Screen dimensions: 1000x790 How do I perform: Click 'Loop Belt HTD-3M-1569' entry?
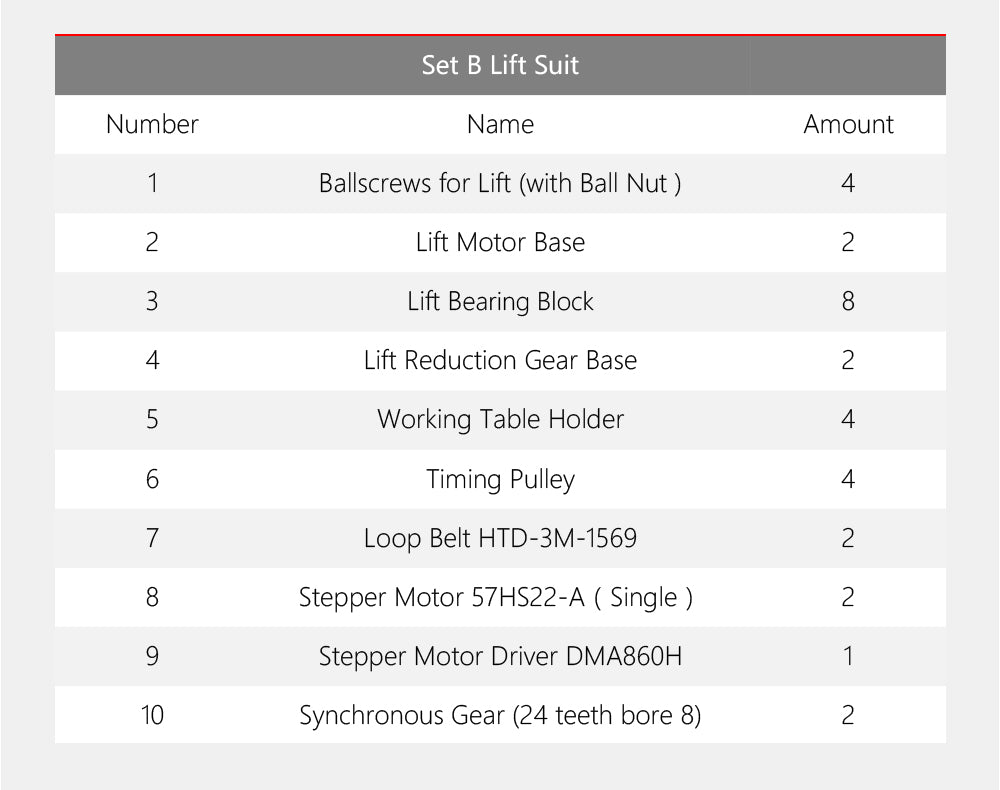point(500,539)
